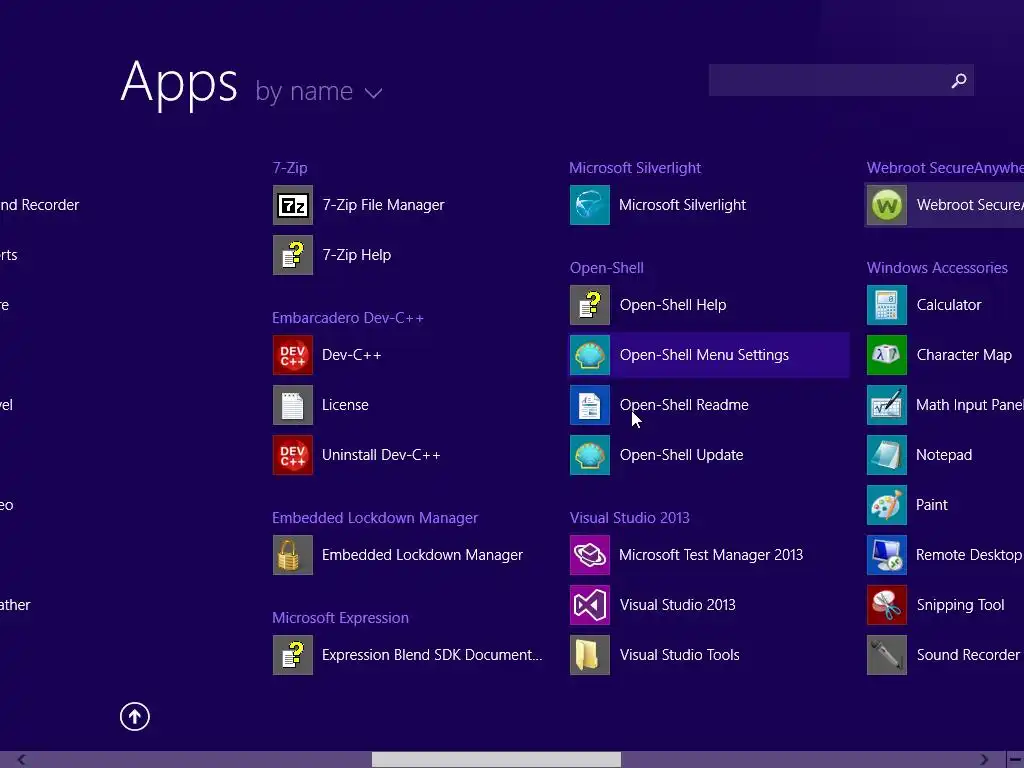Image resolution: width=1024 pixels, height=768 pixels.
Task: Select the Visual Studio 2013 group heading
Action: coord(630,518)
